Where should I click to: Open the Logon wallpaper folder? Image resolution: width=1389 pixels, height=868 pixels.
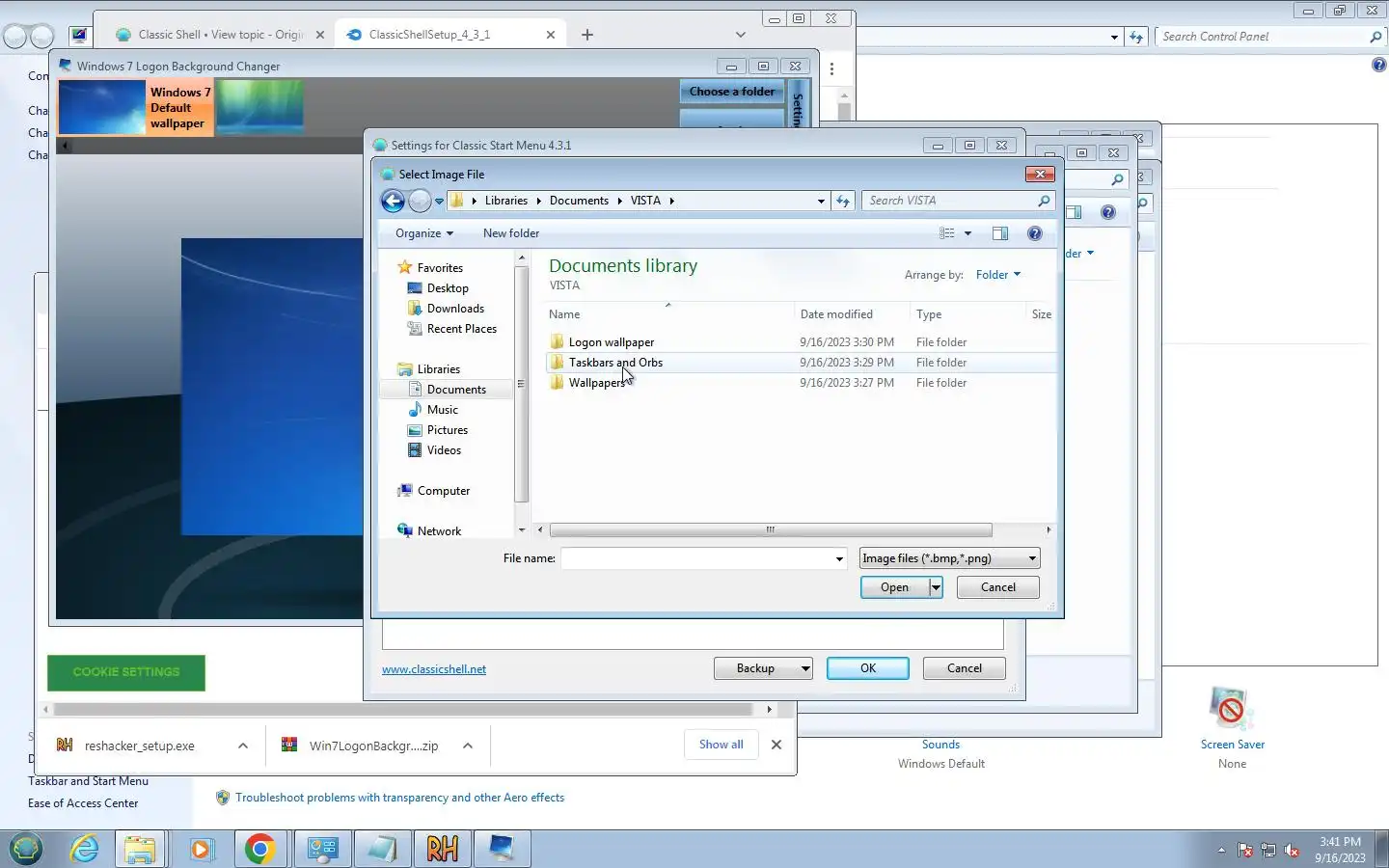pos(612,342)
